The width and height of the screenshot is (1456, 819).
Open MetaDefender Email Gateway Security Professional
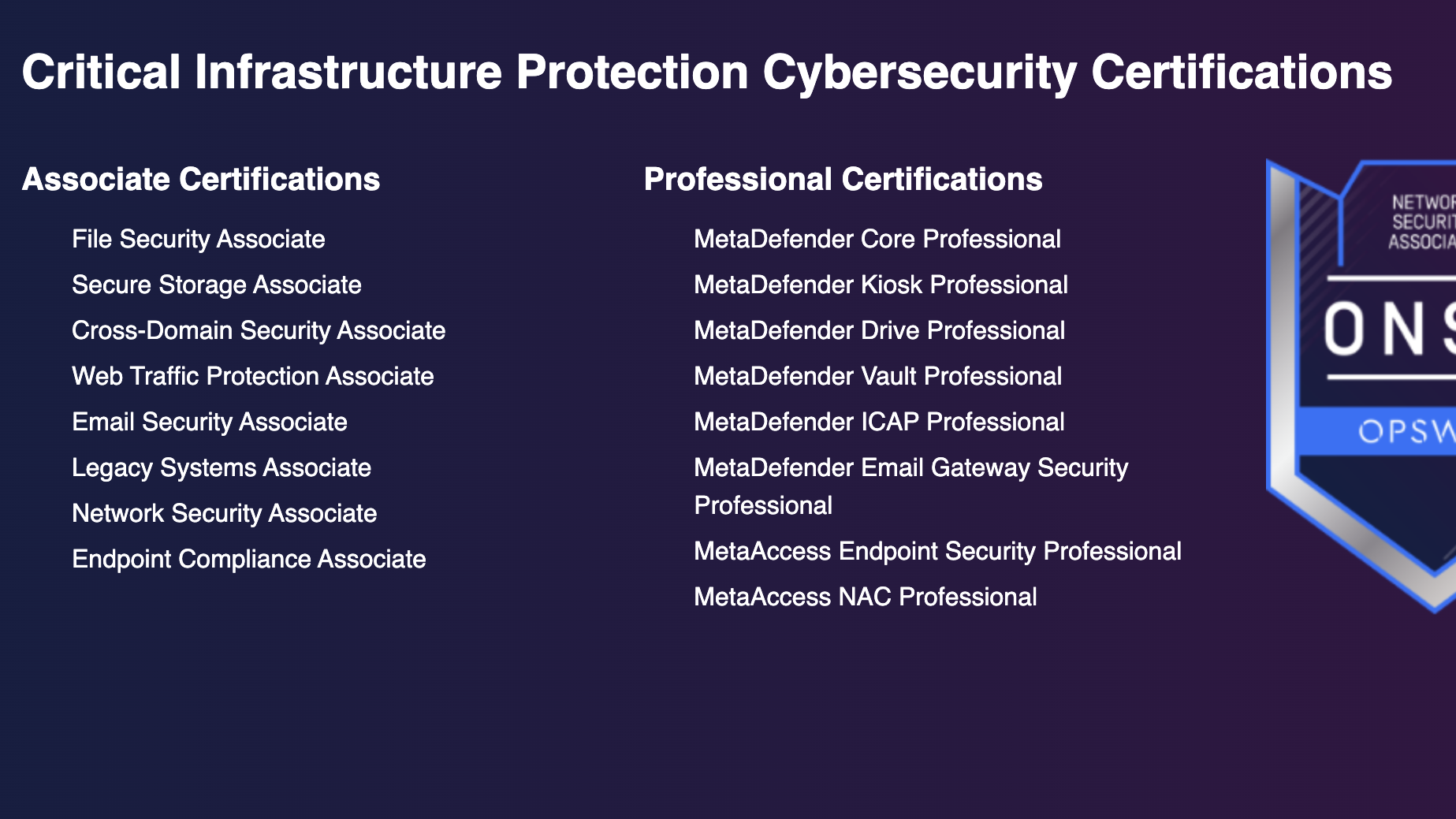click(910, 468)
